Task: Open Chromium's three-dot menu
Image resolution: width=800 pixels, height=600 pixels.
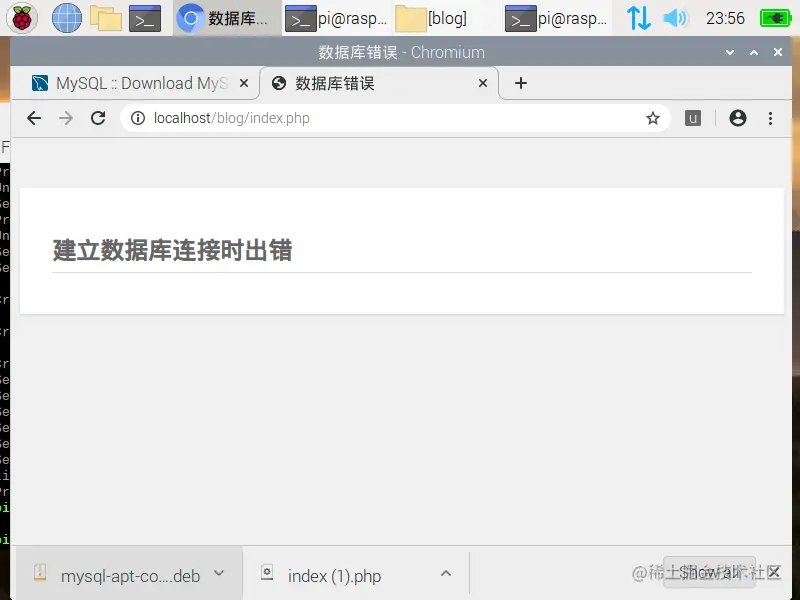Action: 770,118
